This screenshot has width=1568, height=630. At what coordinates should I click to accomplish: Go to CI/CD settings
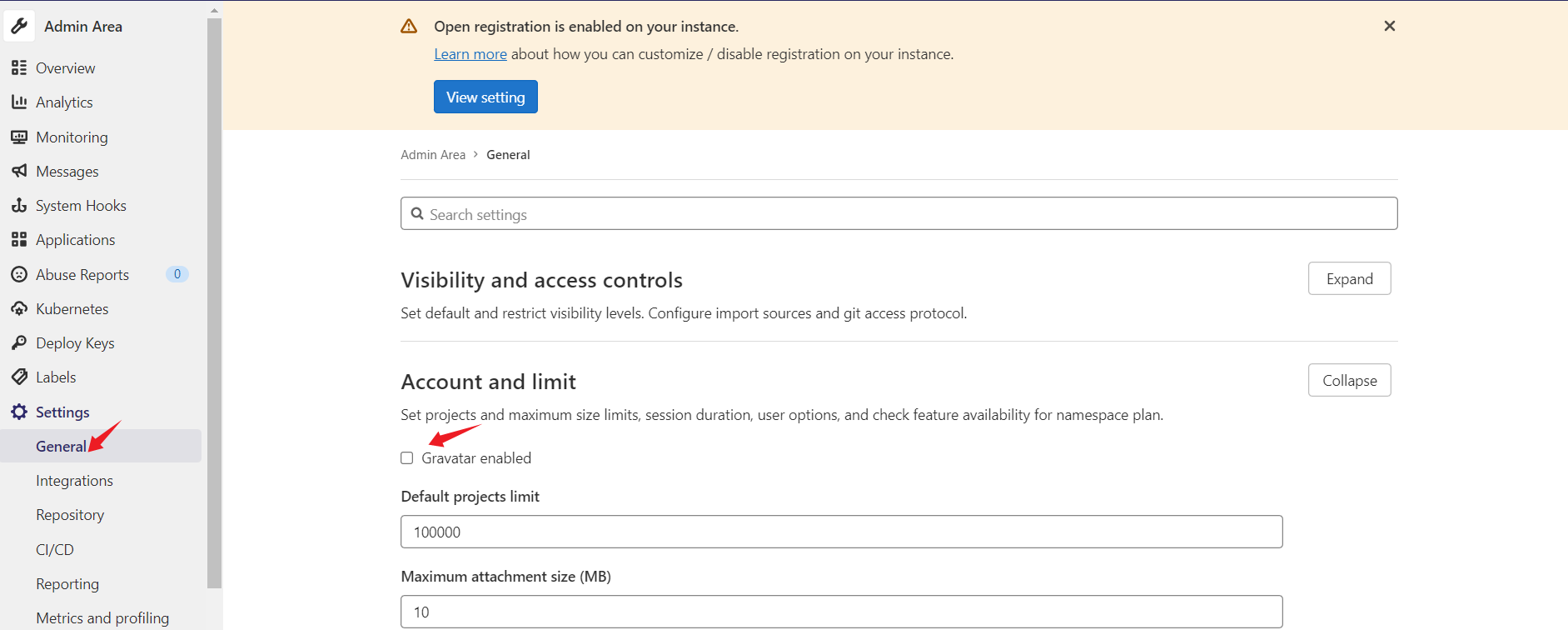click(x=55, y=550)
